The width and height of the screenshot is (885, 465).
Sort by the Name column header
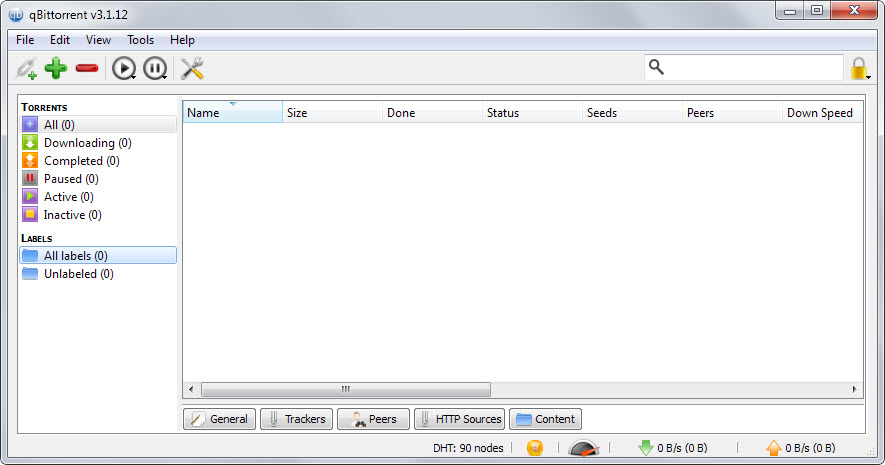coord(233,112)
